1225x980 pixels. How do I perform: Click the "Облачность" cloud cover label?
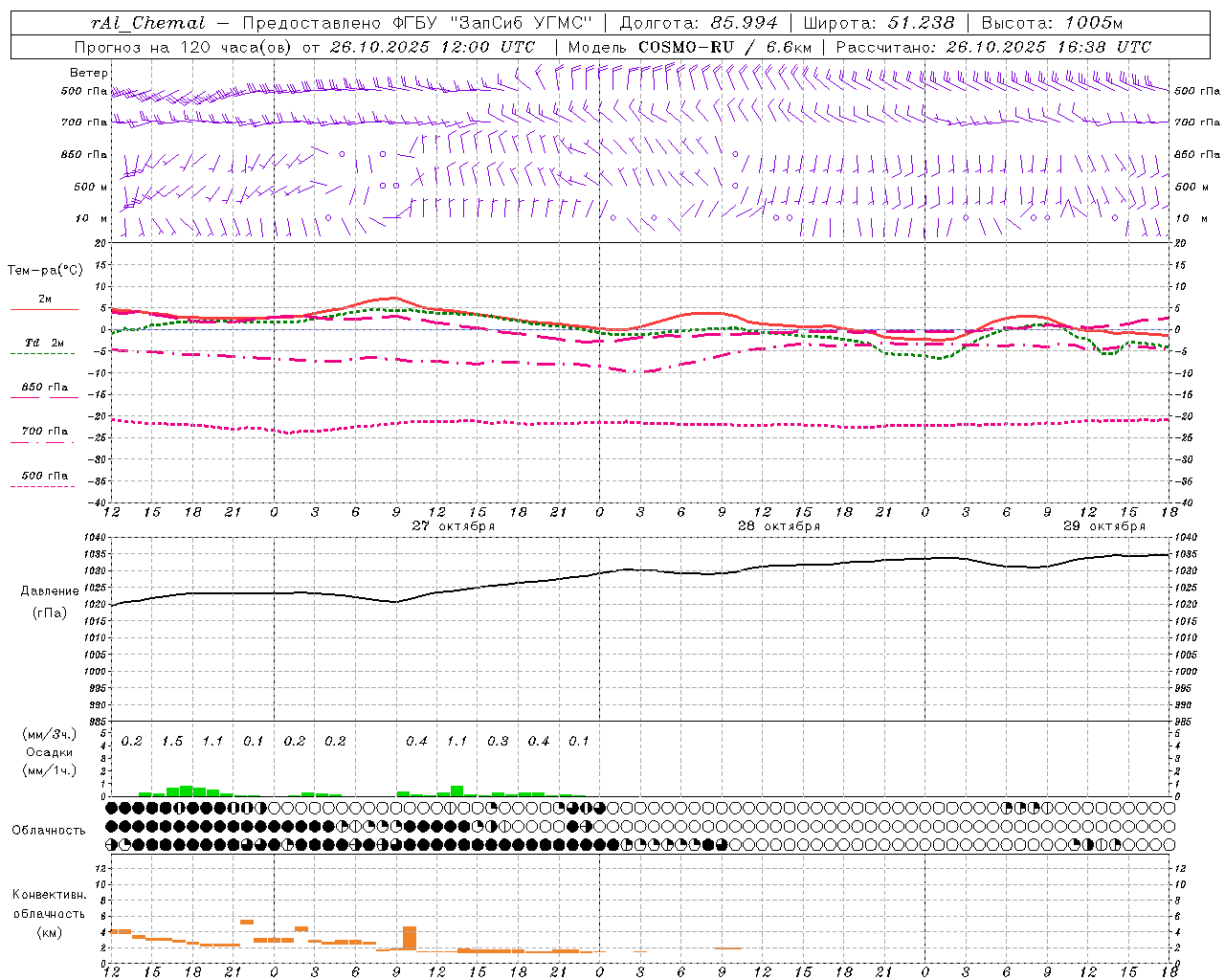[x=49, y=831]
